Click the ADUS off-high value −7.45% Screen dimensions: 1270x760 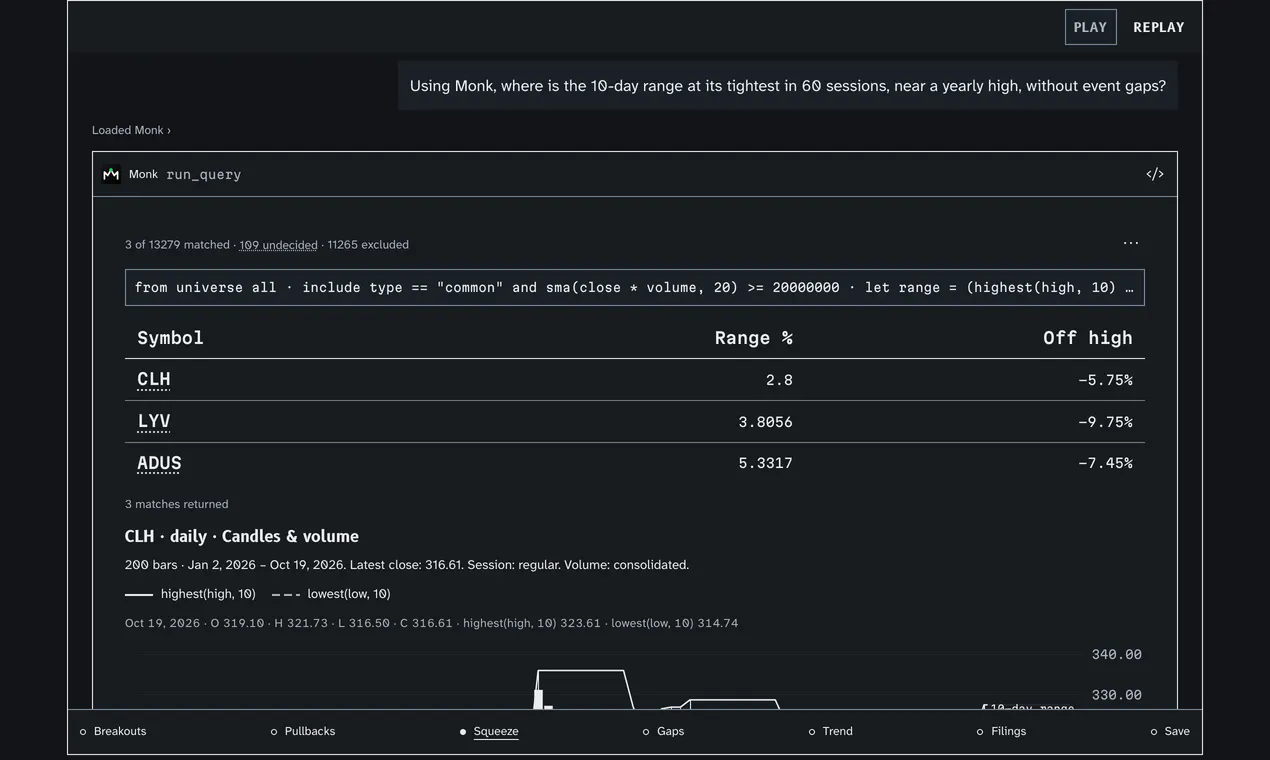point(1105,464)
